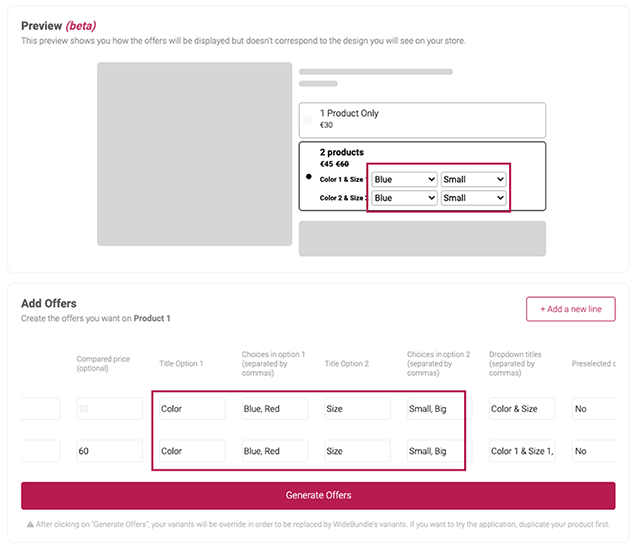640x552 pixels.
Task: Click second row 'Blue, Red' choices field
Action: point(274,451)
